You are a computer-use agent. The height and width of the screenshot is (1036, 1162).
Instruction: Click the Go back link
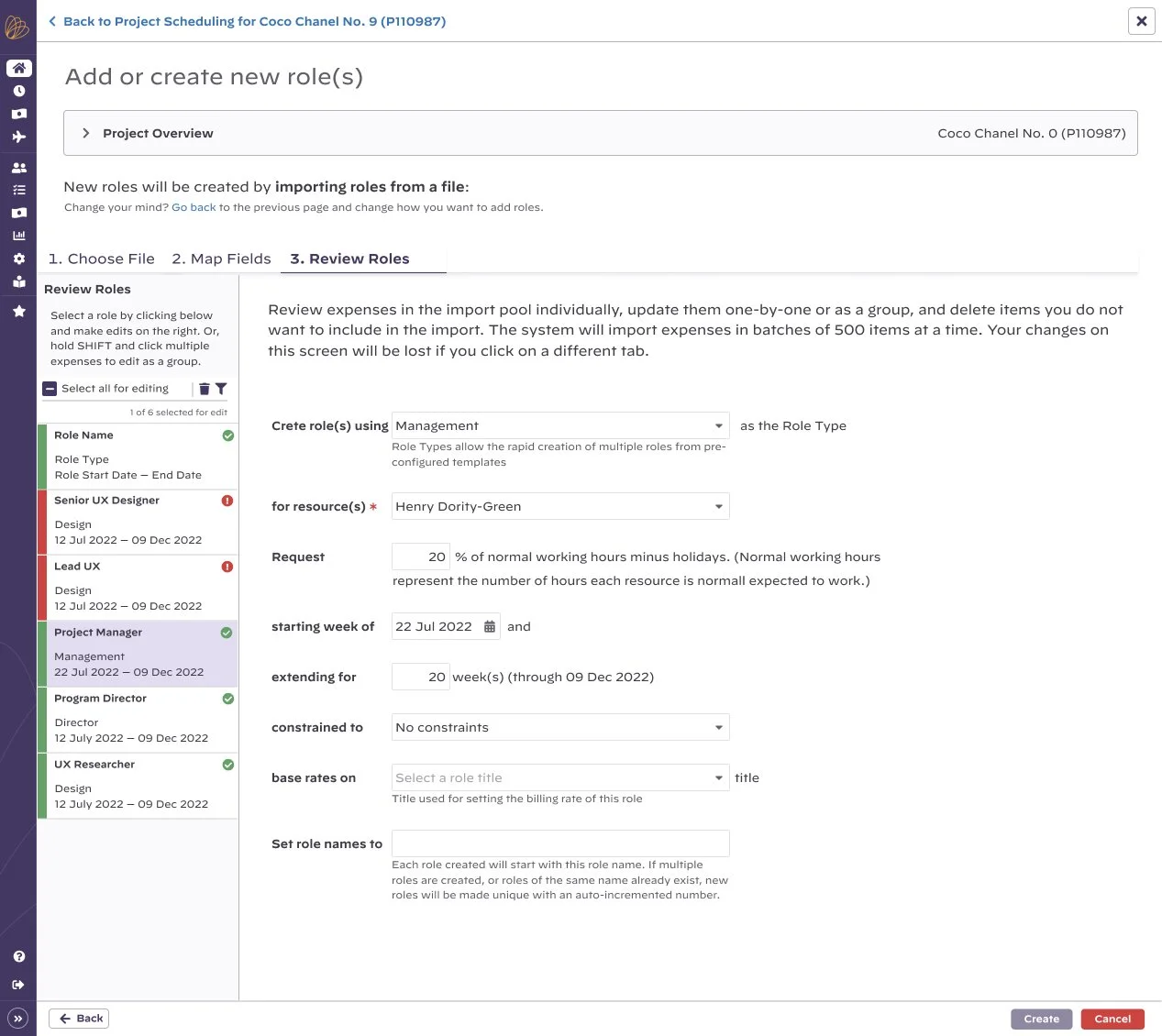194,207
